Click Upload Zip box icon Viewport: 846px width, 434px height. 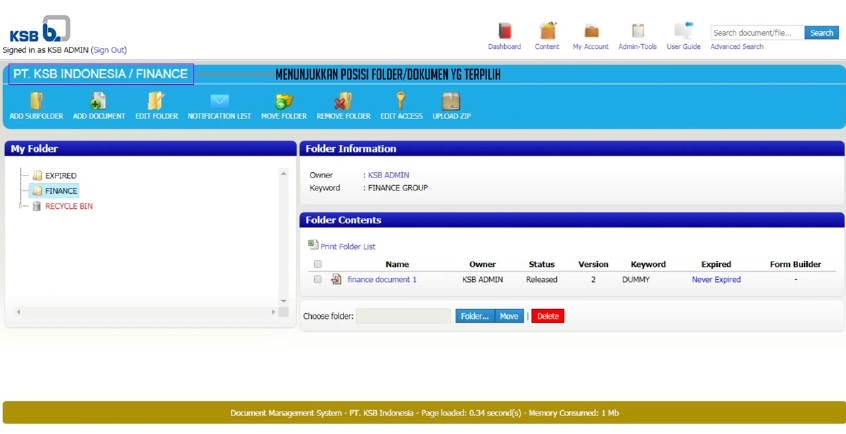coord(451,101)
